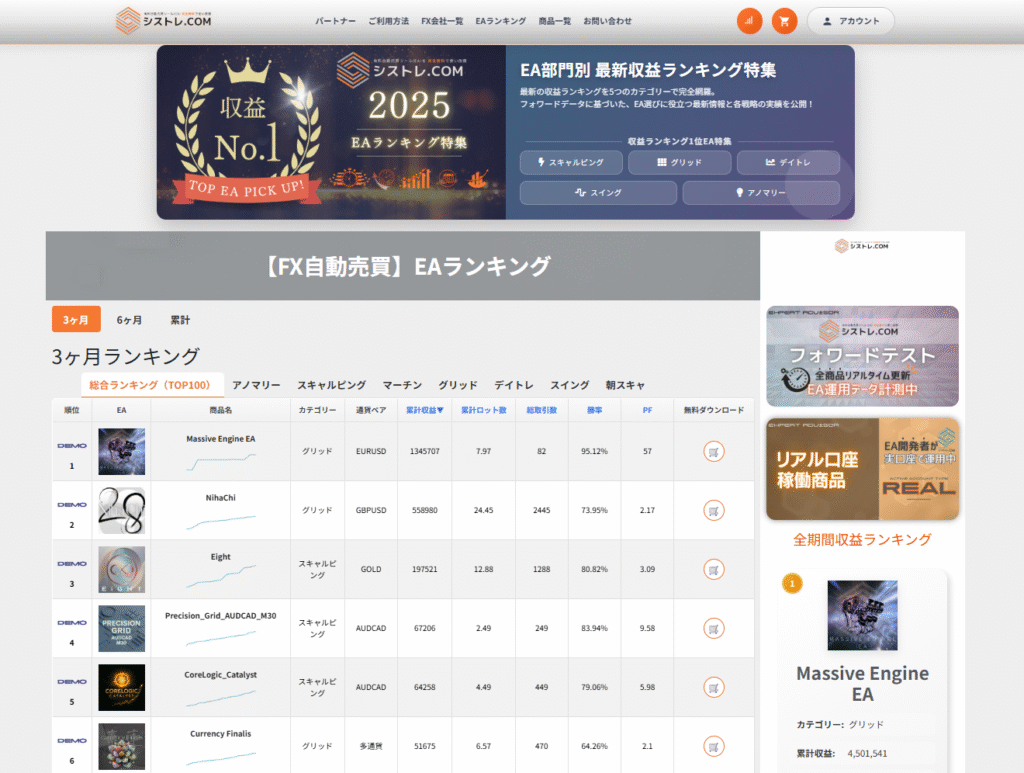
Task: Click download cart icon for Eight row
Action: [713, 570]
